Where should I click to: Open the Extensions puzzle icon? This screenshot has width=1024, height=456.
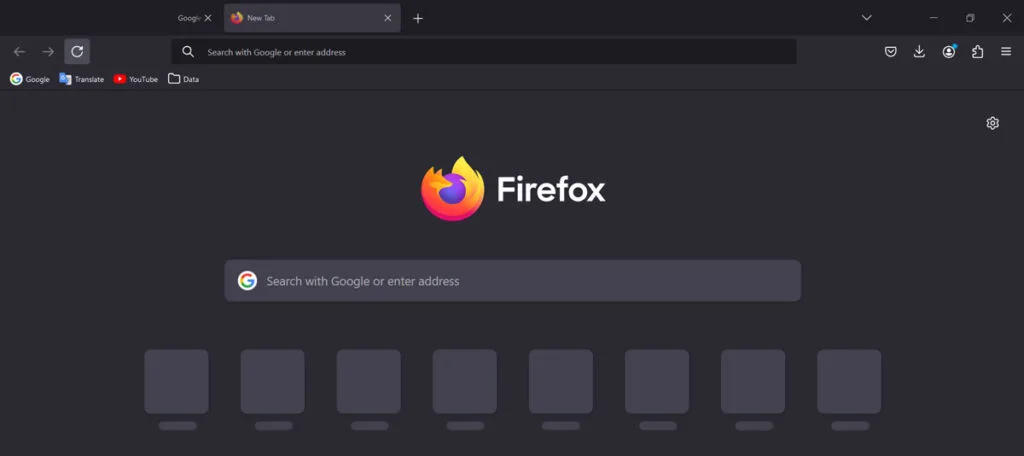point(978,52)
